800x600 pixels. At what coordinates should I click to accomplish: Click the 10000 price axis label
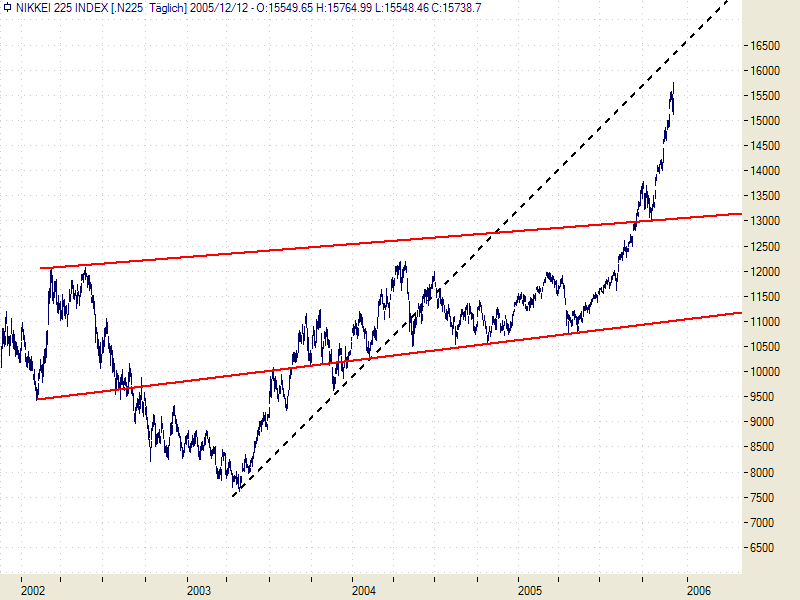pos(765,372)
